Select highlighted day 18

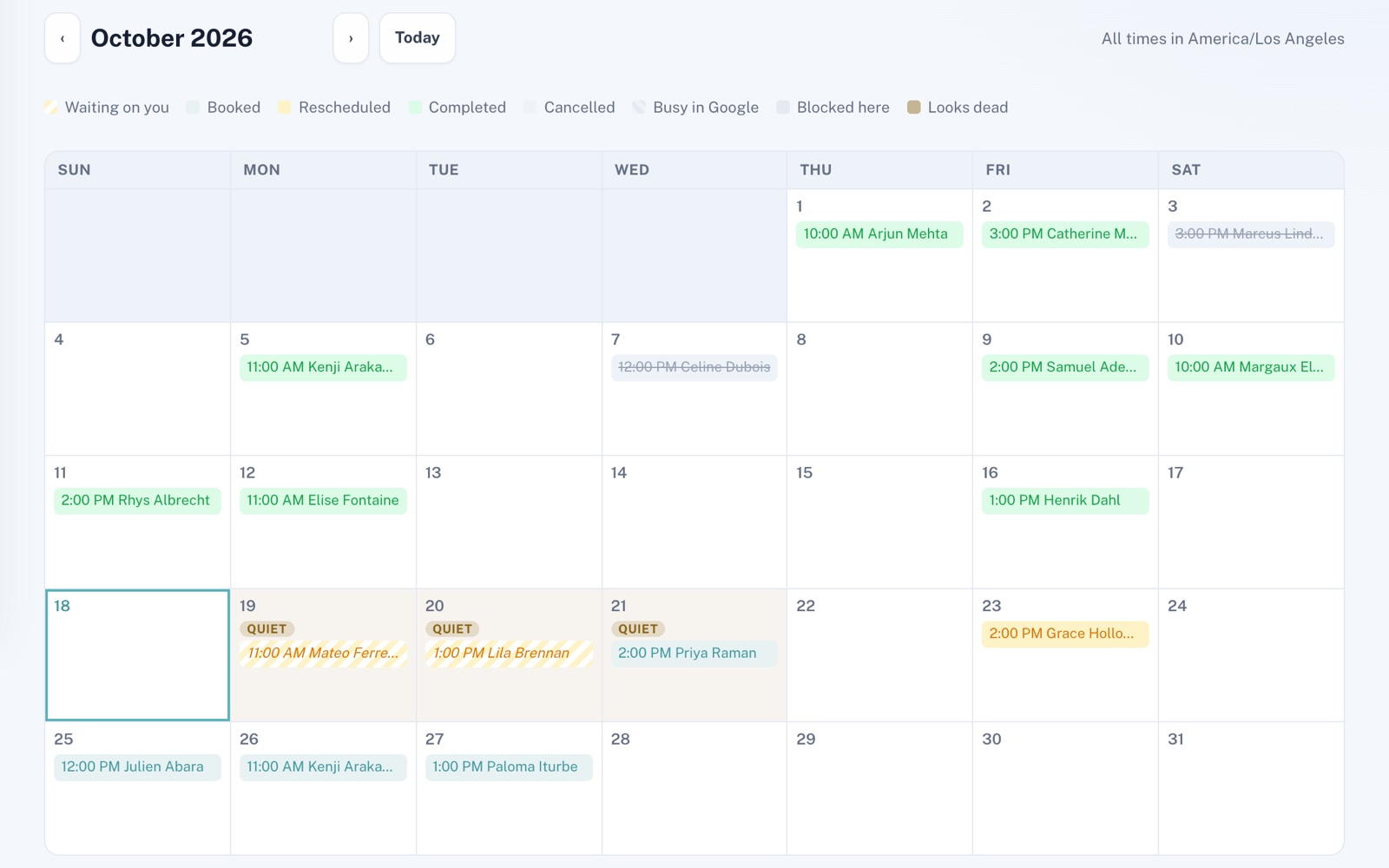coord(137,655)
